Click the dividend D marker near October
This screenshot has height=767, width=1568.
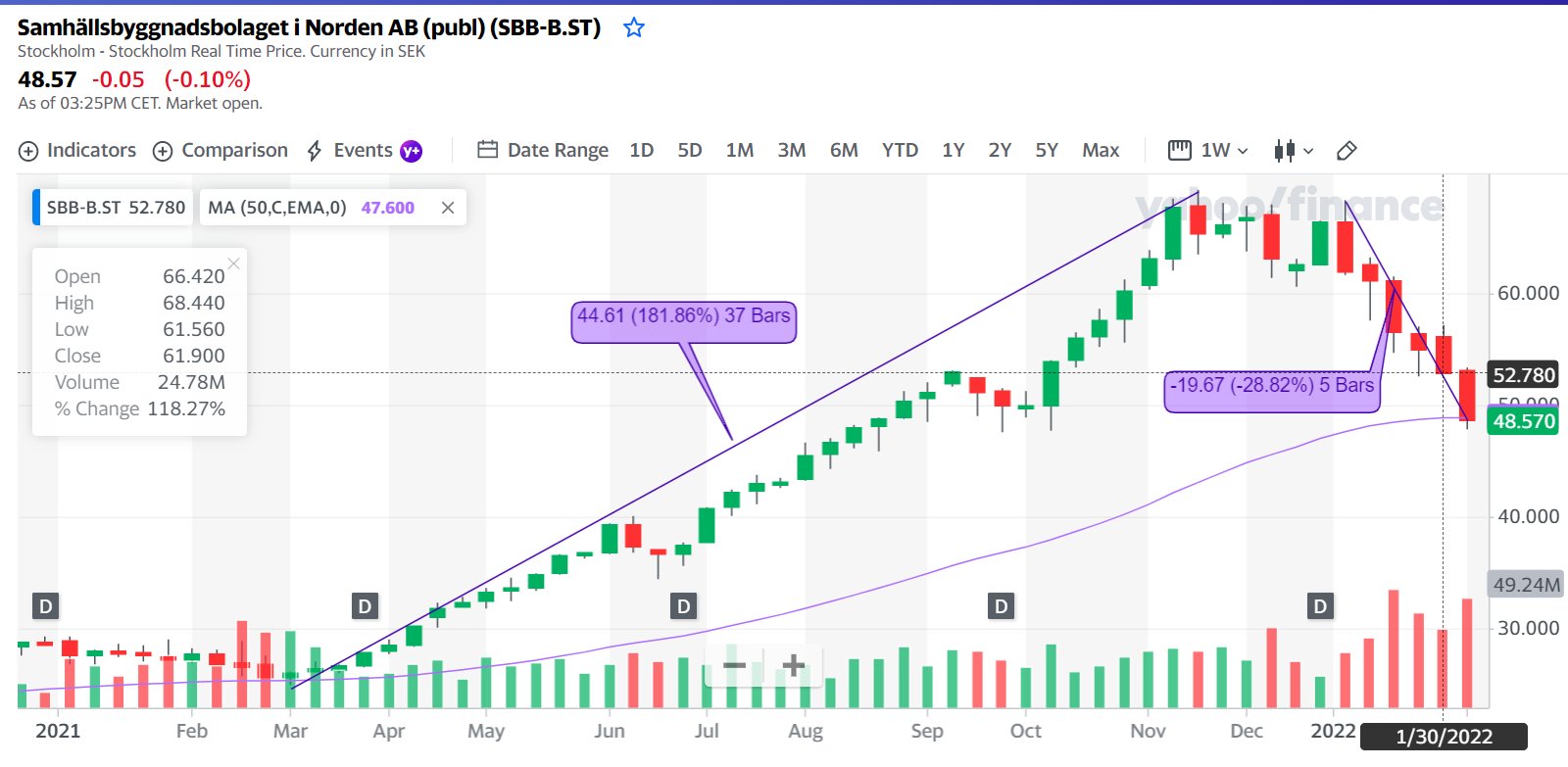pos(1001,606)
